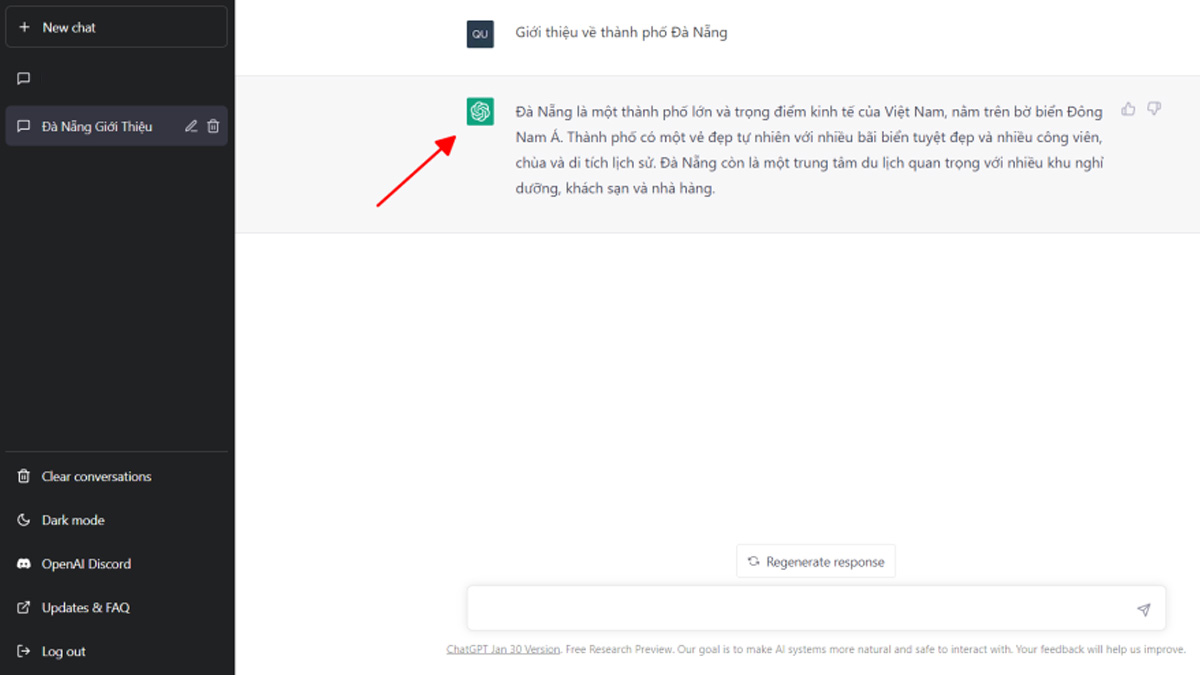The height and width of the screenshot is (675, 1200).
Task: Click the green ChatGPT logo avatar
Action: (480, 111)
